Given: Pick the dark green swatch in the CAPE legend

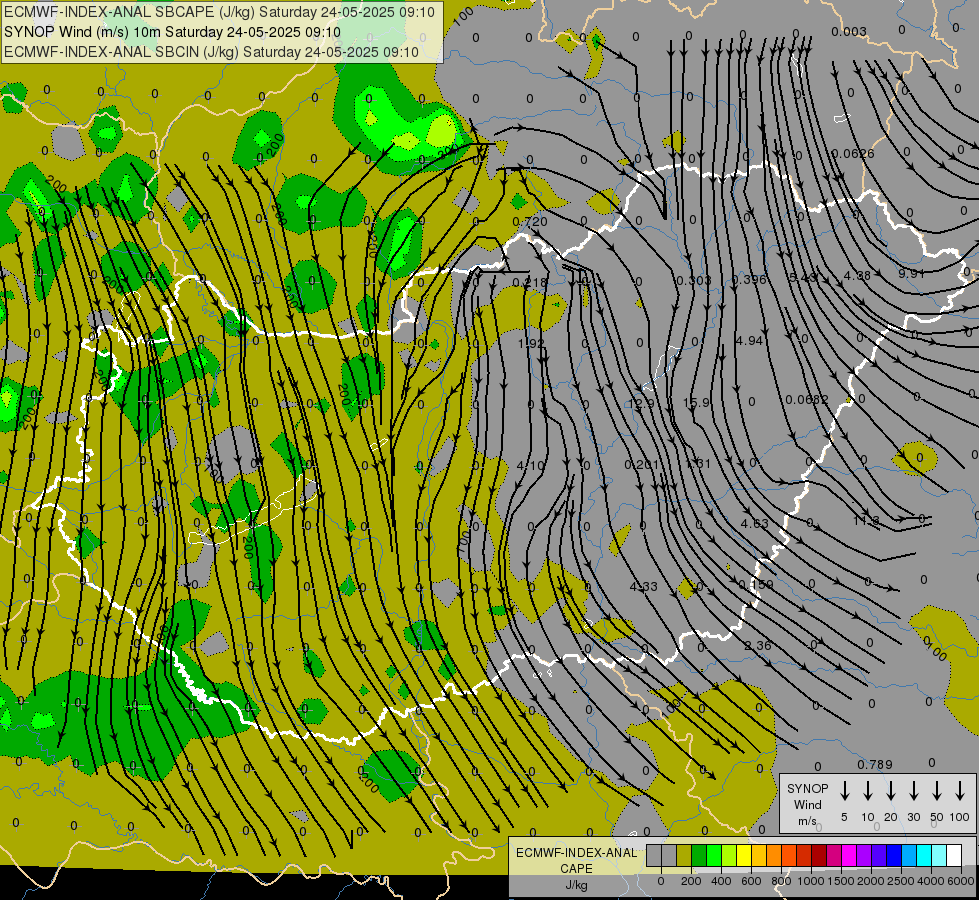Looking at the screenshot, I should click(699, 855).
